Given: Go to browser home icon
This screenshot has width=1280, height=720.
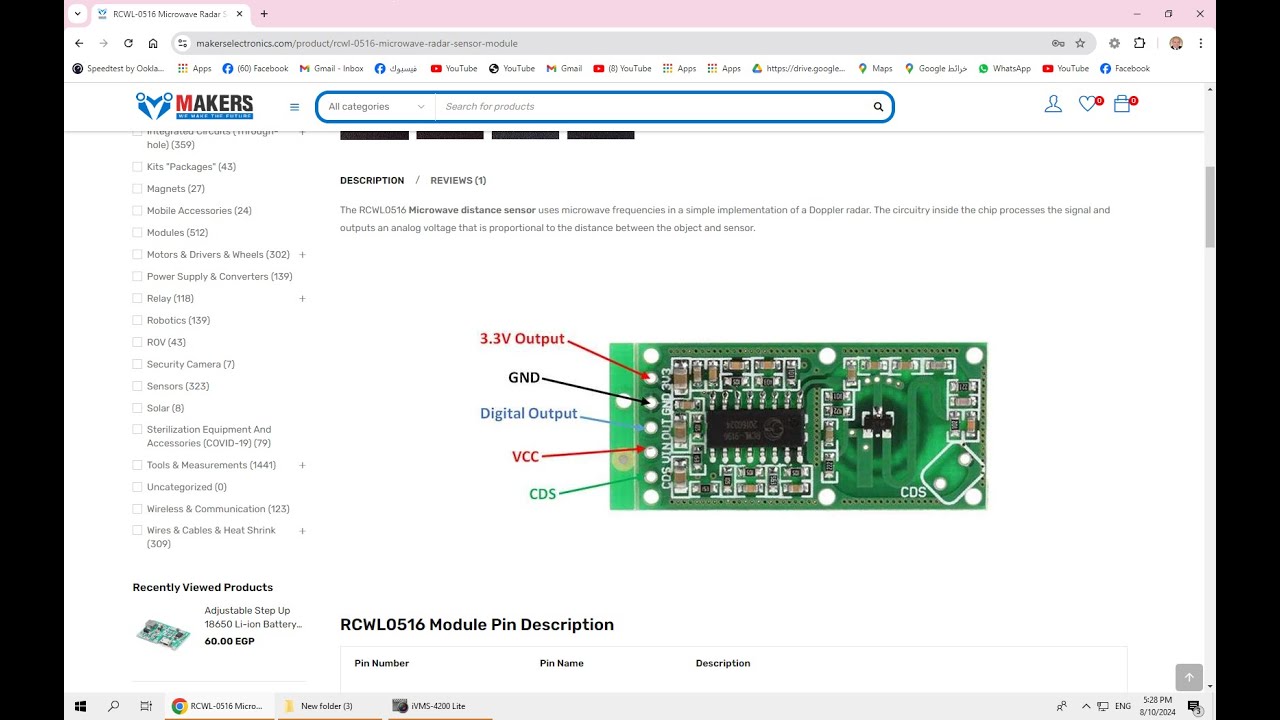Looking at the screenshot, I should (x=153, y=43).
